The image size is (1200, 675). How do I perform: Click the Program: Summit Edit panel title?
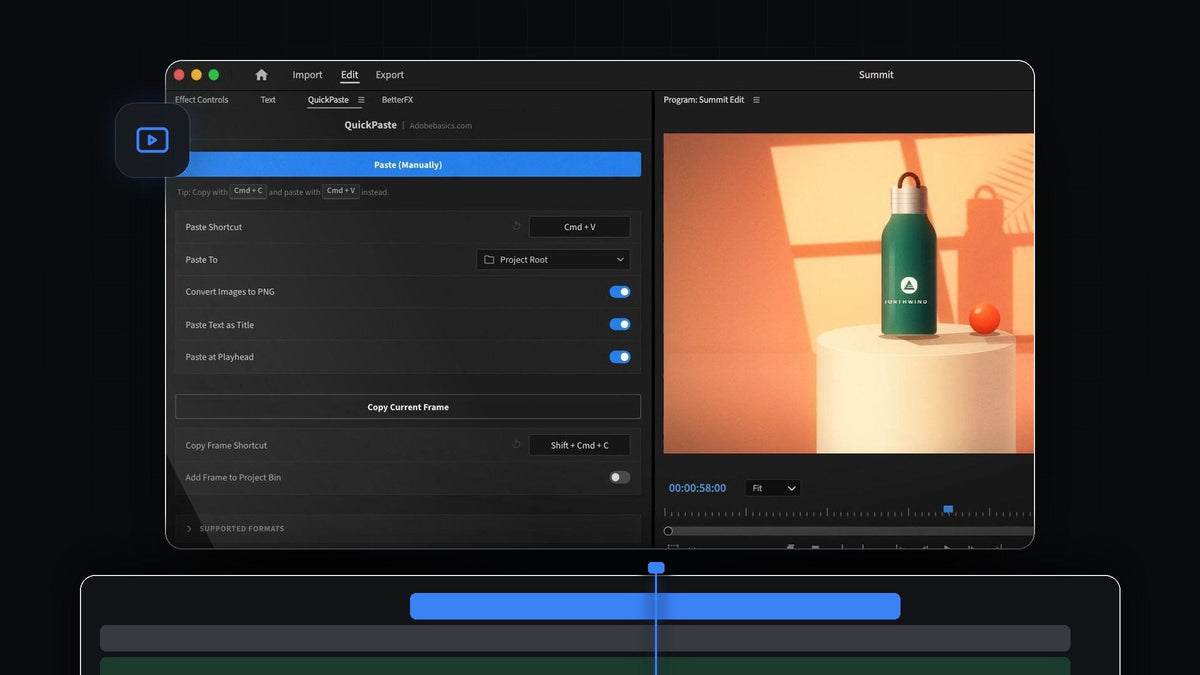pos(704,100)
